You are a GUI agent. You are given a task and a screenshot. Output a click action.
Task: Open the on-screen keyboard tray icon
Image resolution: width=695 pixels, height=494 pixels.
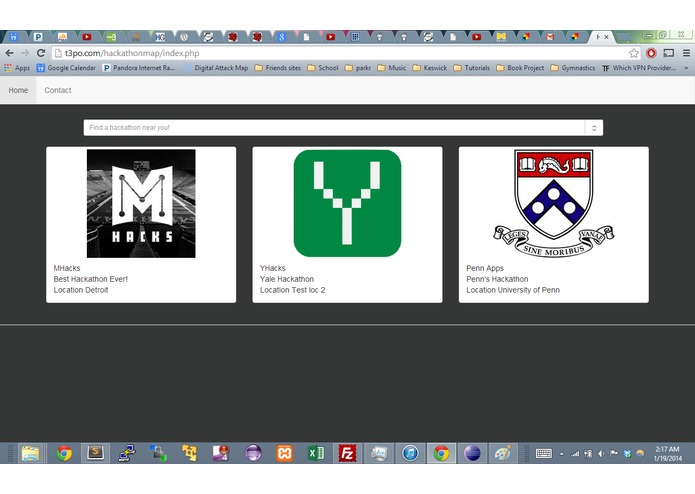(x=544, y=453)
